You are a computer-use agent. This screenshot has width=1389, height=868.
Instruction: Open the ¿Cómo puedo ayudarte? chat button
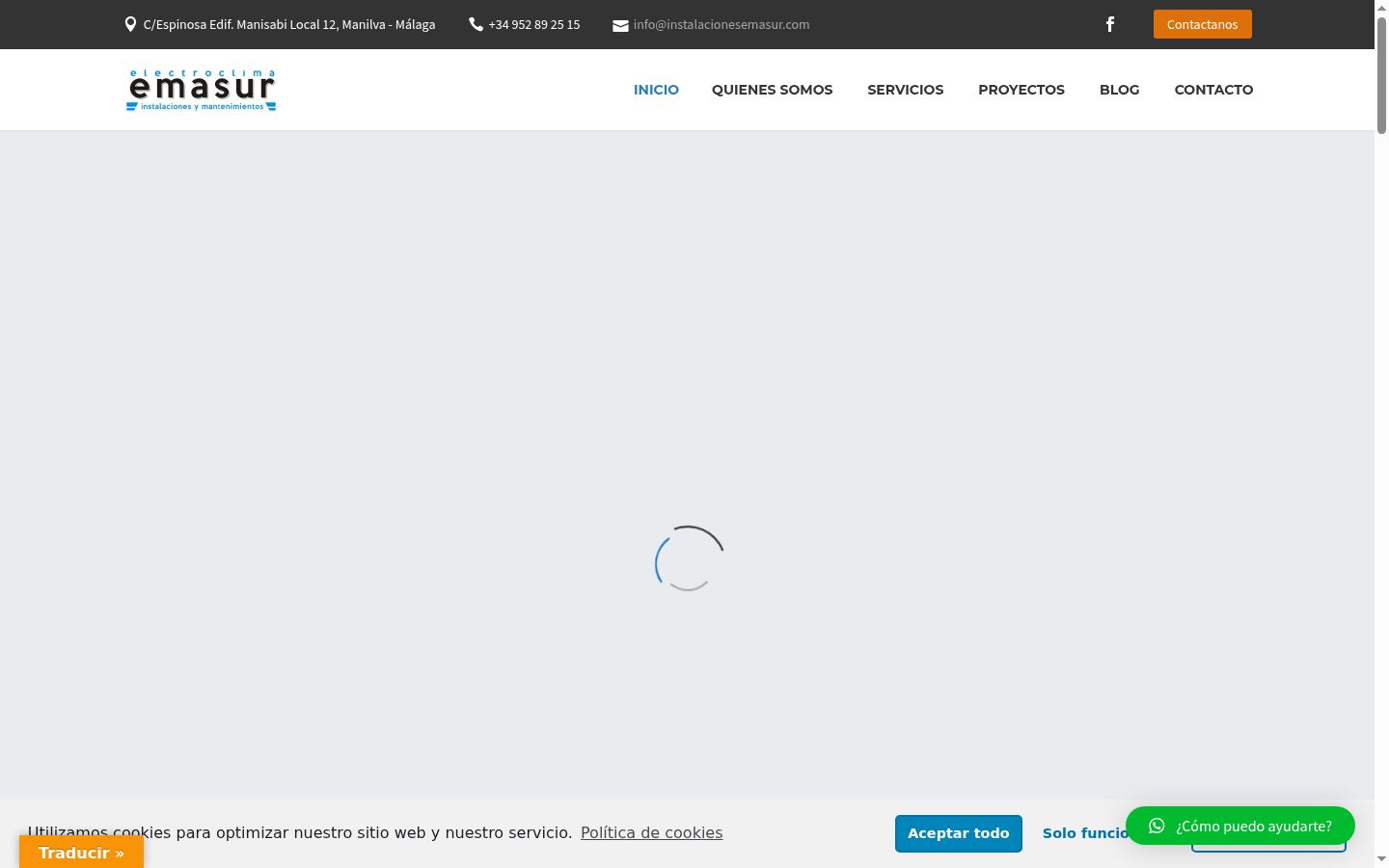[1239, 826]
